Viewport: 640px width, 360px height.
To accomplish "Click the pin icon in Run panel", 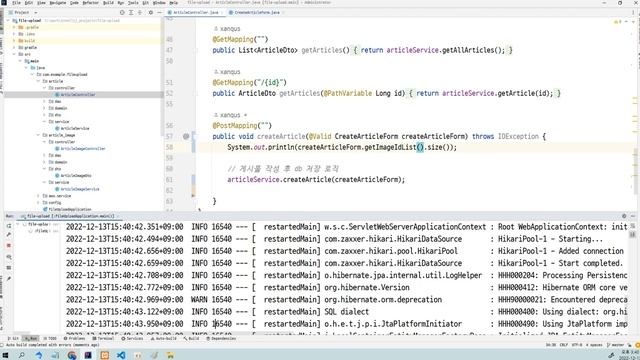I will [9, 279].
